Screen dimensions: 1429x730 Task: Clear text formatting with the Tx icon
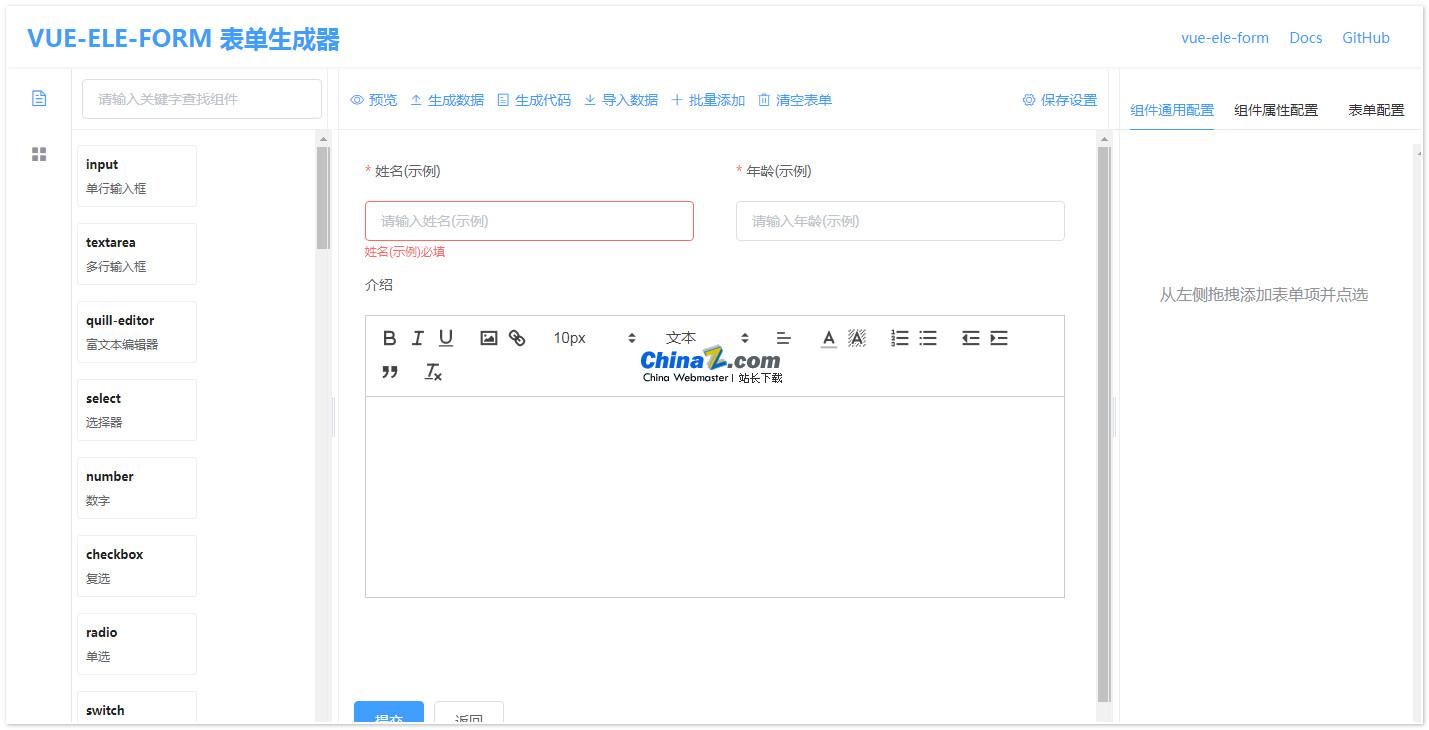pos(433,372)
